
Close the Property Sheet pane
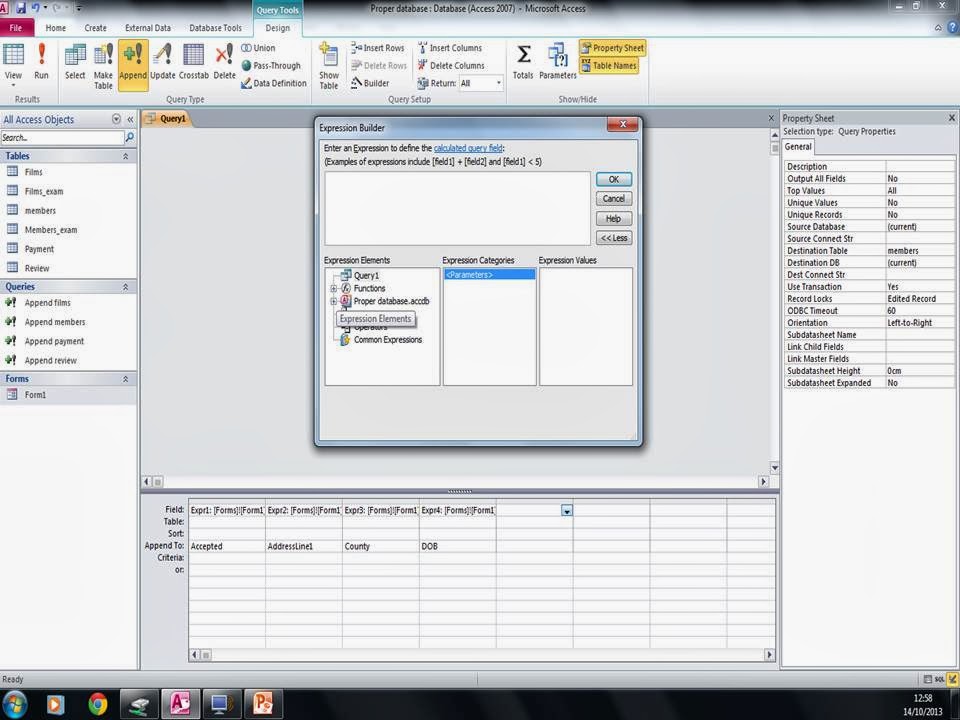tap(951, 118)
